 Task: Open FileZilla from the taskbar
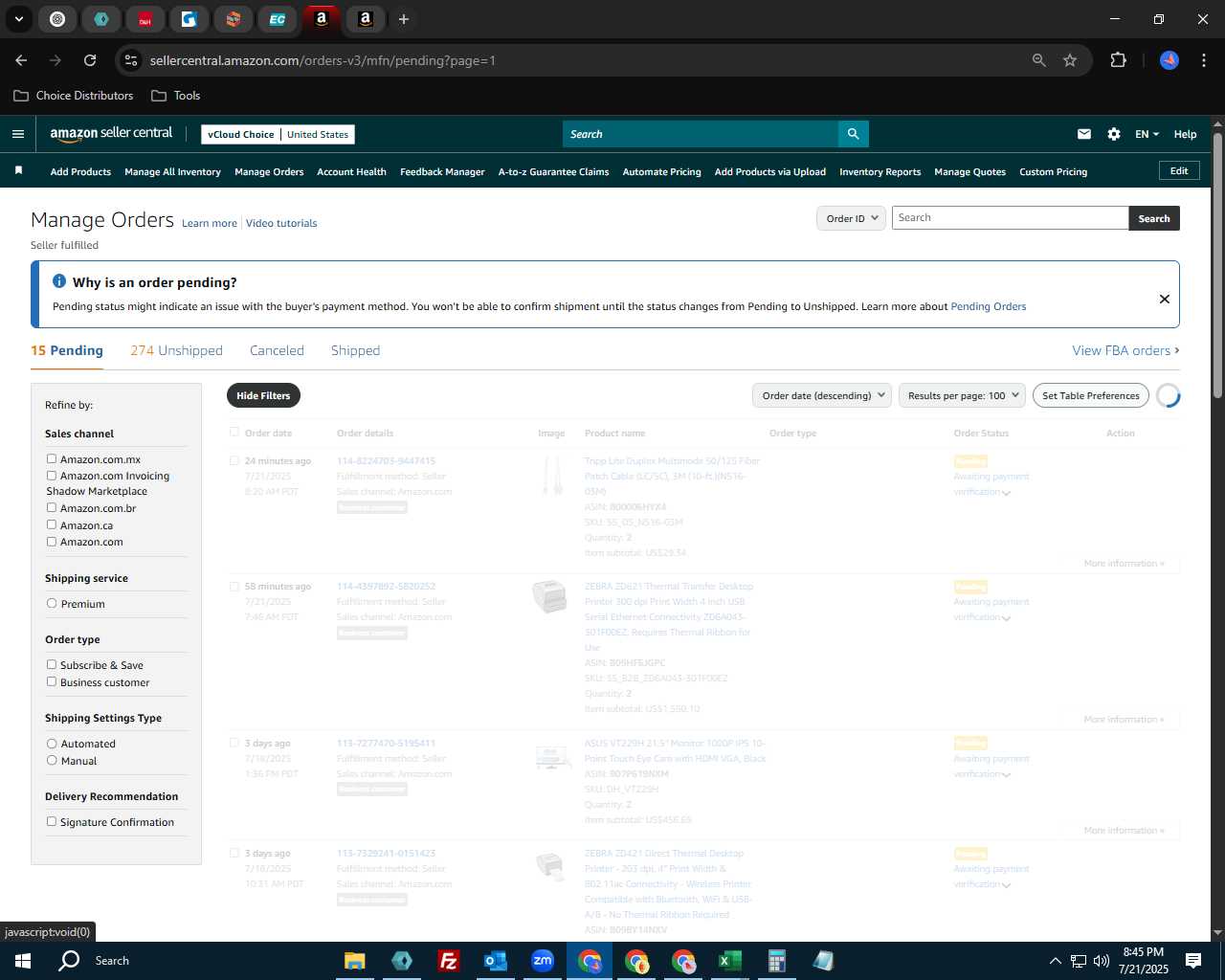pos(449,961)
